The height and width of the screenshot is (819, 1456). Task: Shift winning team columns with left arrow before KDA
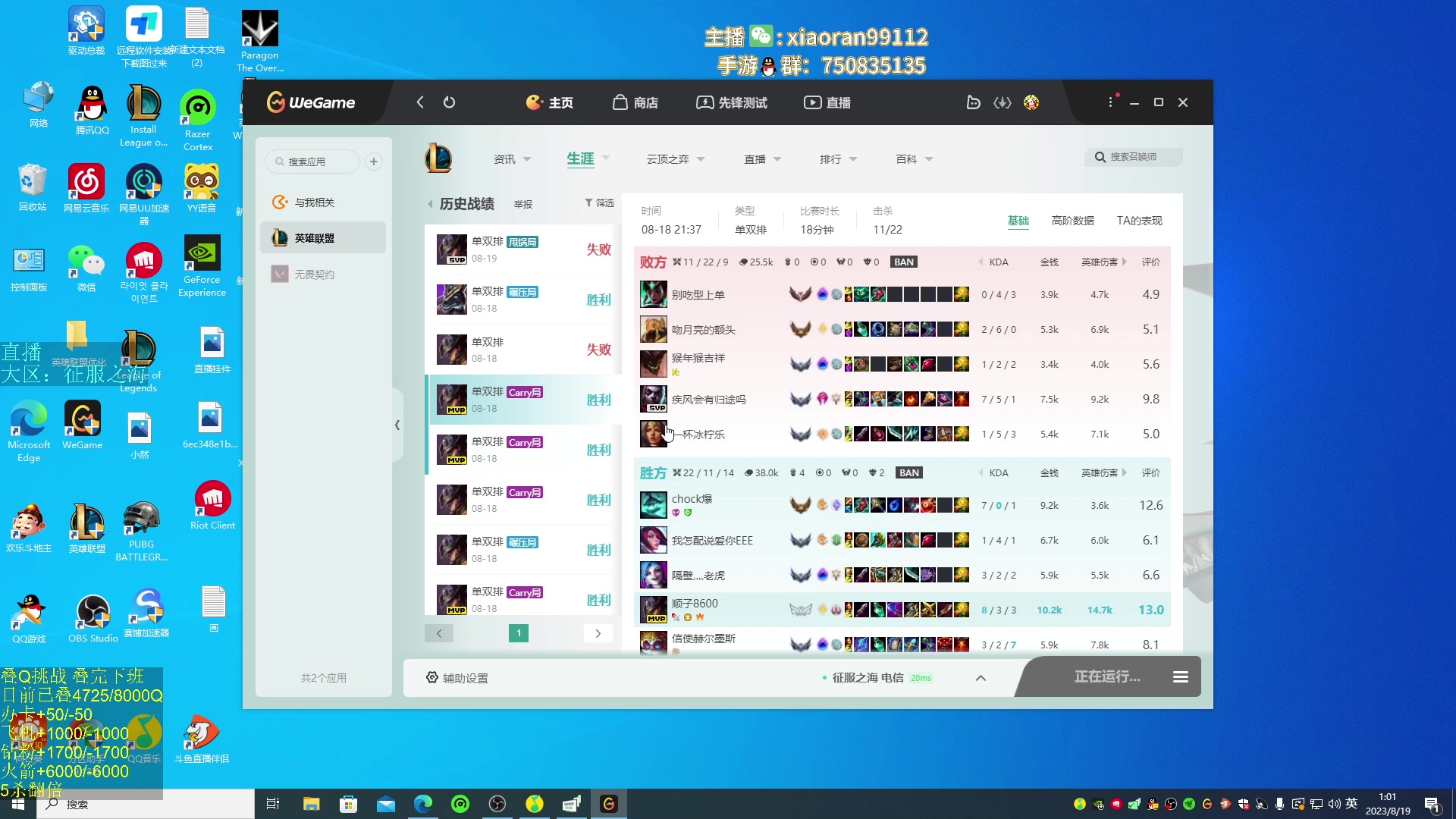point(981,473)
